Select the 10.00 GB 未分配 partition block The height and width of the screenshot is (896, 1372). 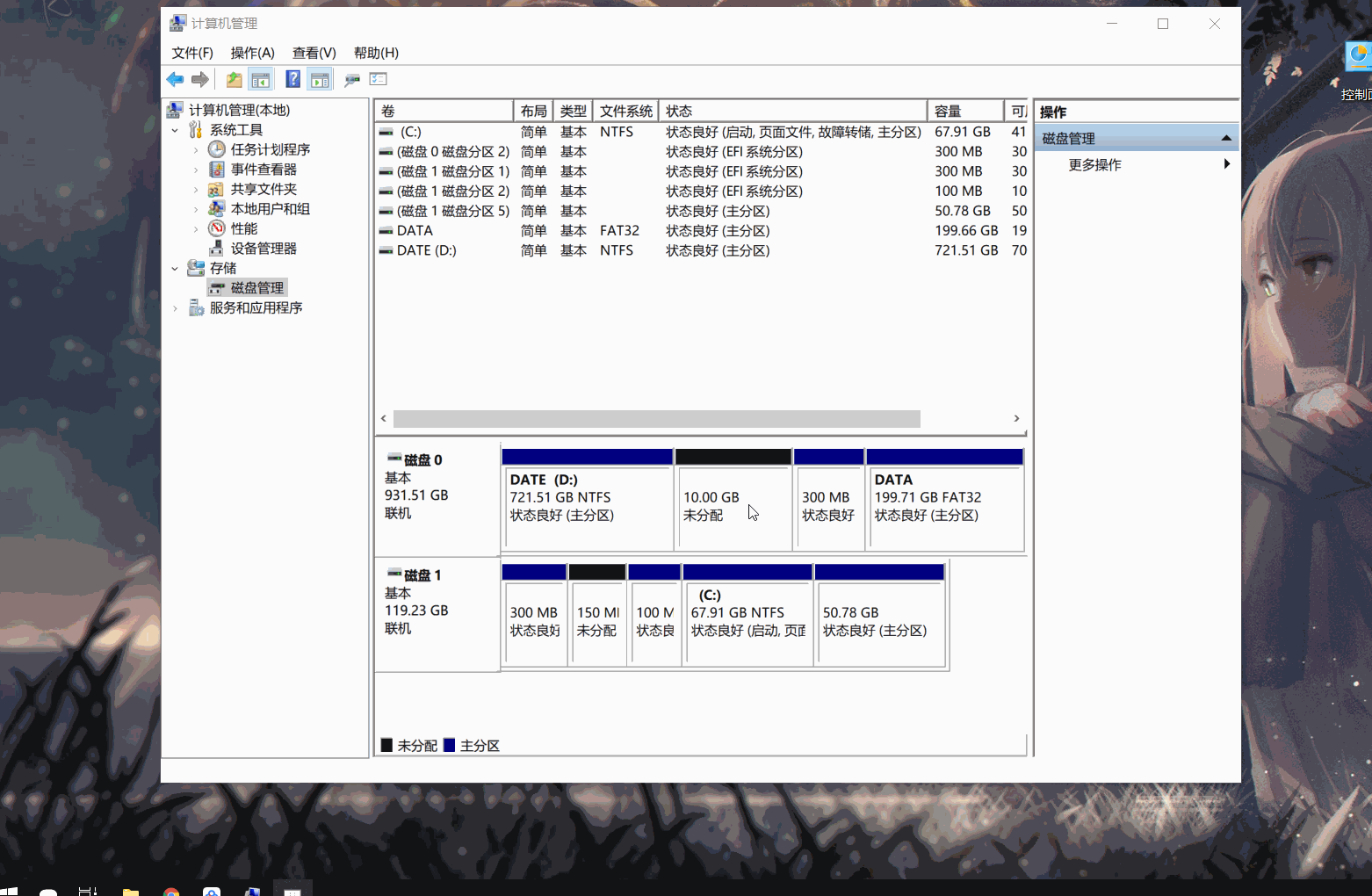click(x=733, y=506)
